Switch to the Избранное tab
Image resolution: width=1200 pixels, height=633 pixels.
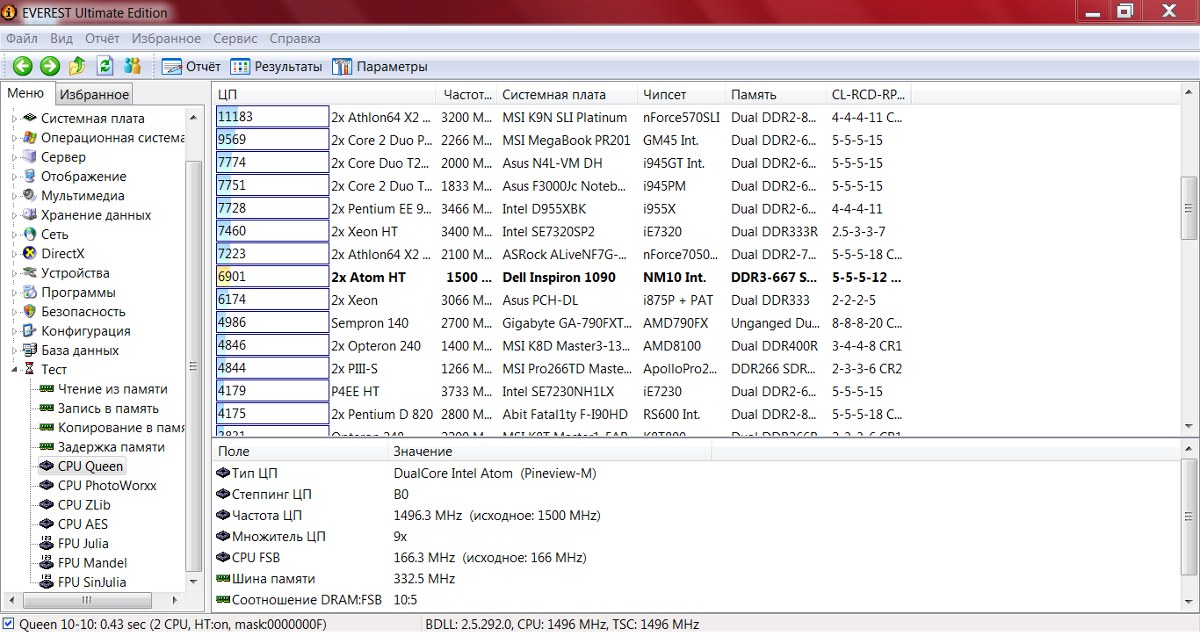point(94,94)
